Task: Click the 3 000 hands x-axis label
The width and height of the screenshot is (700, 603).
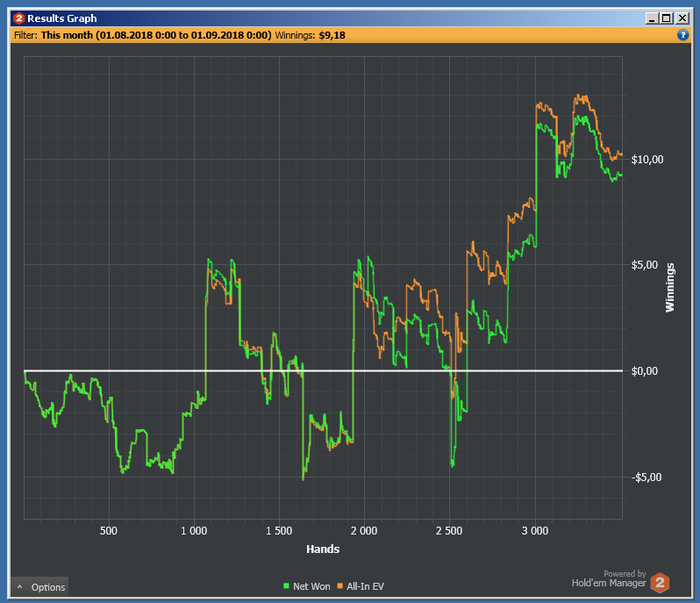Action: 535,531
